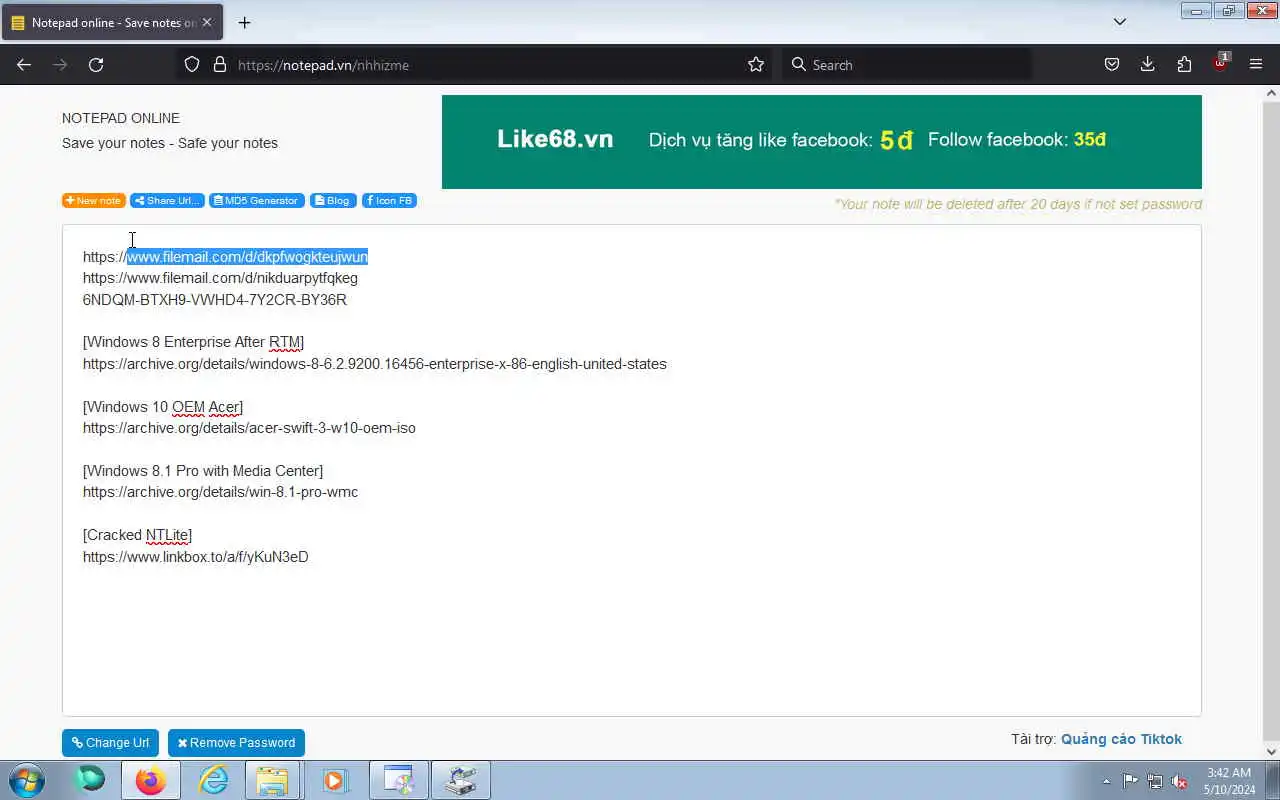Click the Change Url button

(110, 743)
